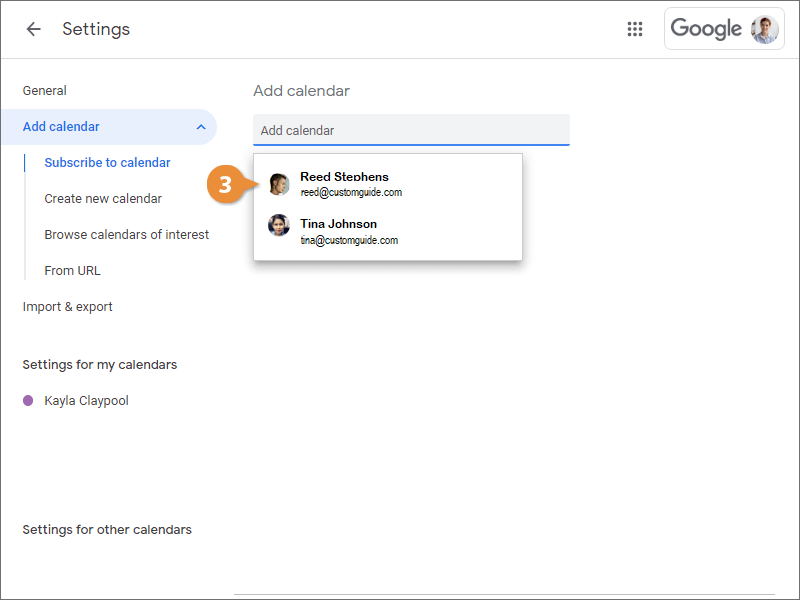
Task: Open Kayla Claypool calendar settings
Action: click(86, 401)
